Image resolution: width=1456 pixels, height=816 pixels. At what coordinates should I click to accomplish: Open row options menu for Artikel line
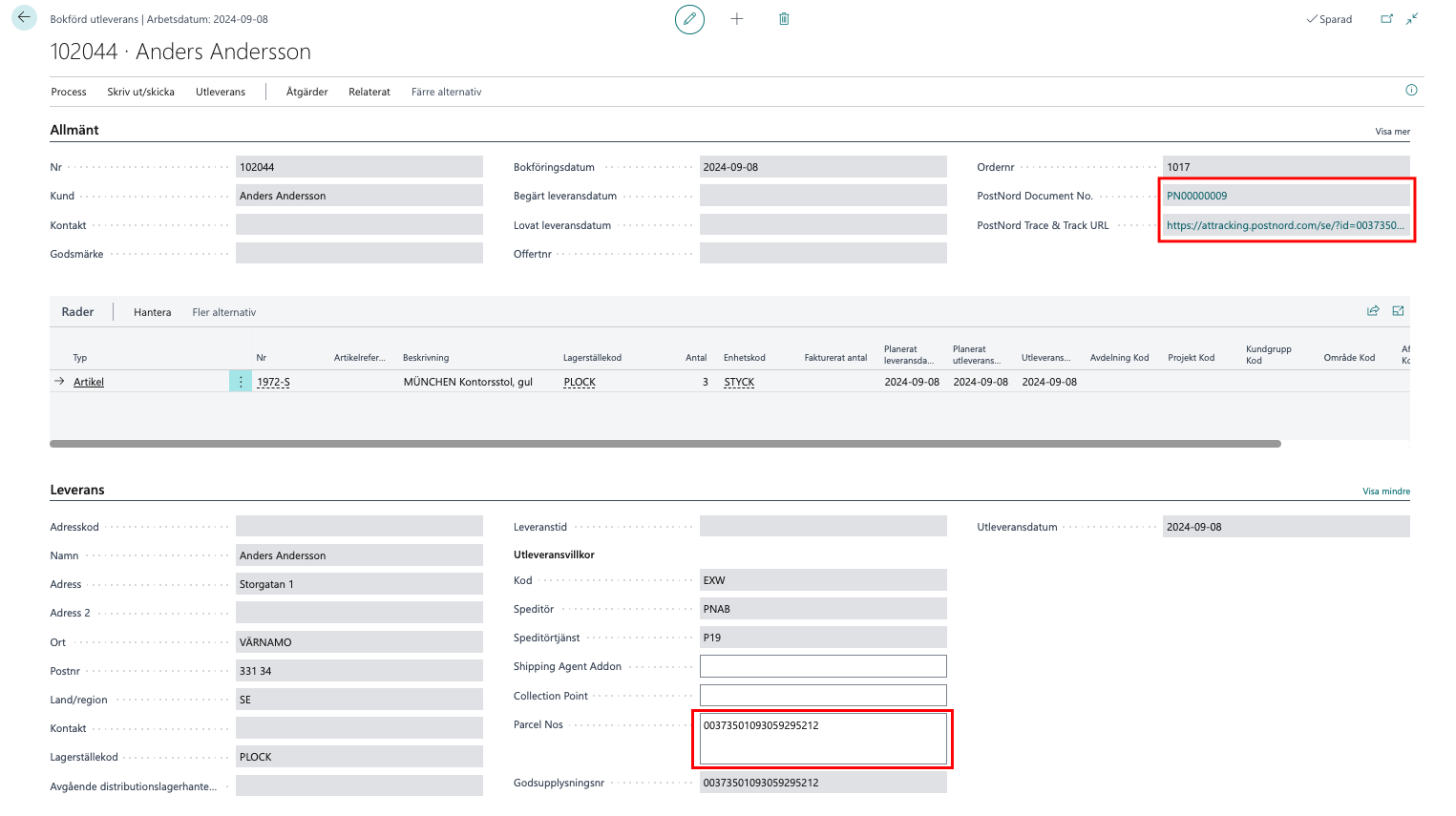point(241,382)
